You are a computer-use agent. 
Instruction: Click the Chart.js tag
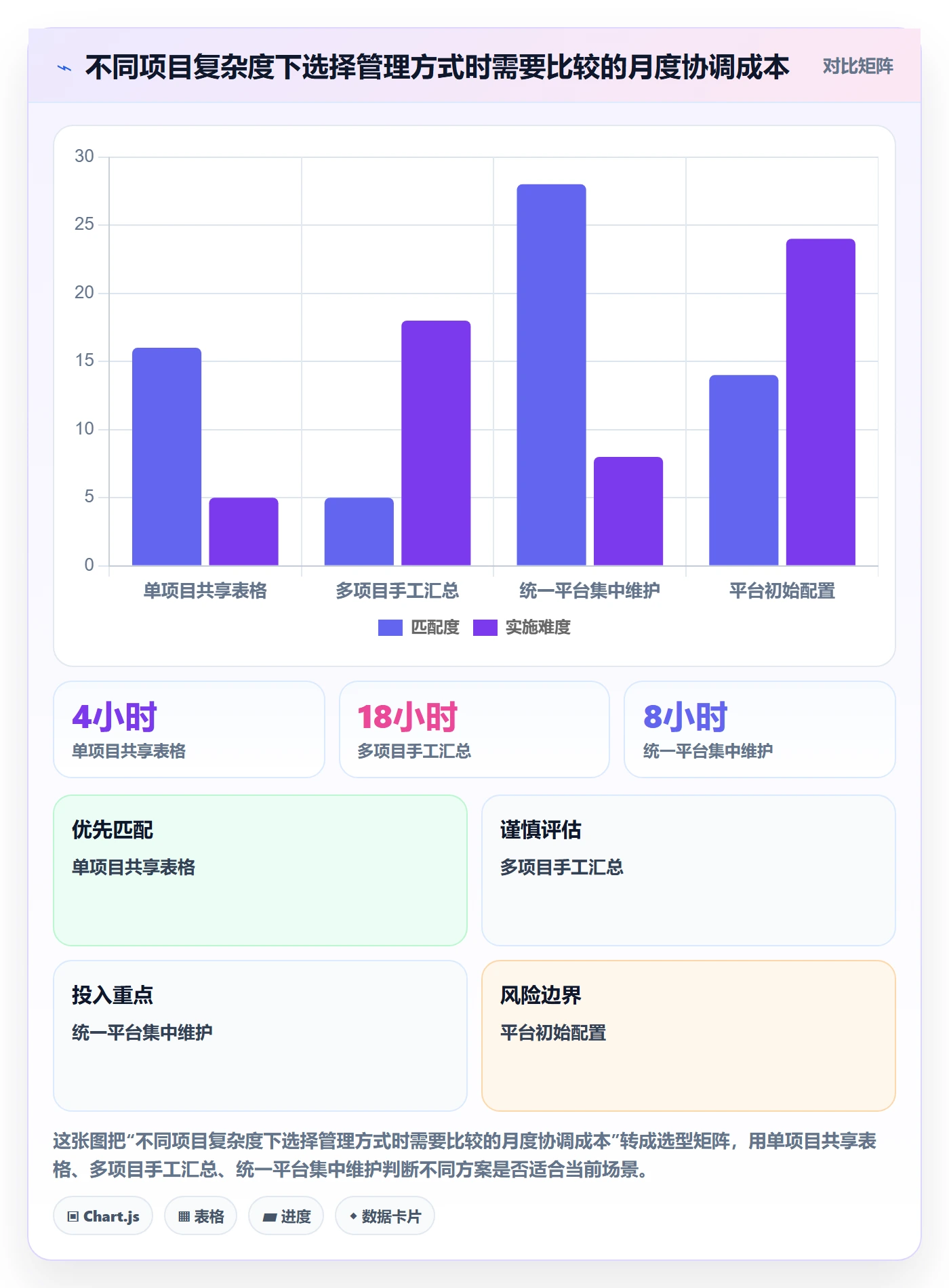(x=103, y=1216)
